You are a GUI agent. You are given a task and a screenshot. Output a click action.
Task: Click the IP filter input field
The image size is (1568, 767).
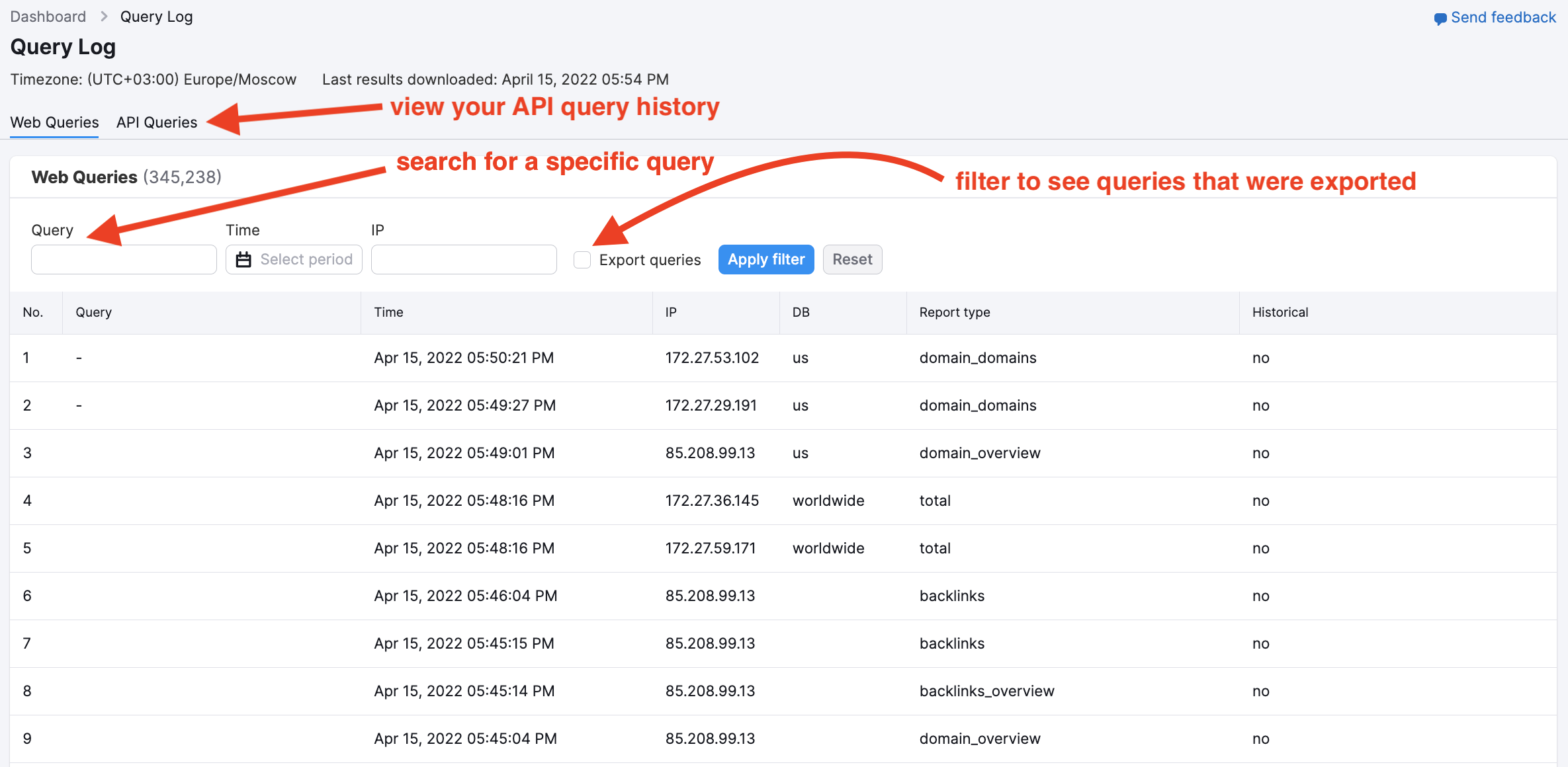463,259
